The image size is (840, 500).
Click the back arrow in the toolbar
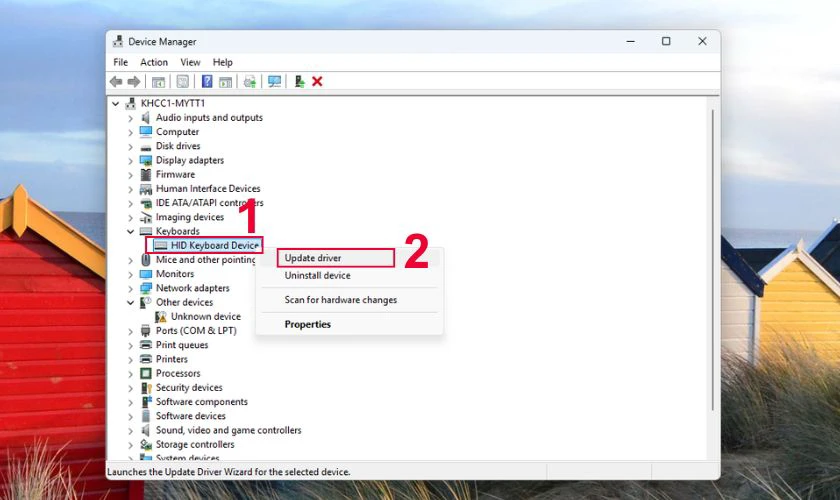(116, 81)
